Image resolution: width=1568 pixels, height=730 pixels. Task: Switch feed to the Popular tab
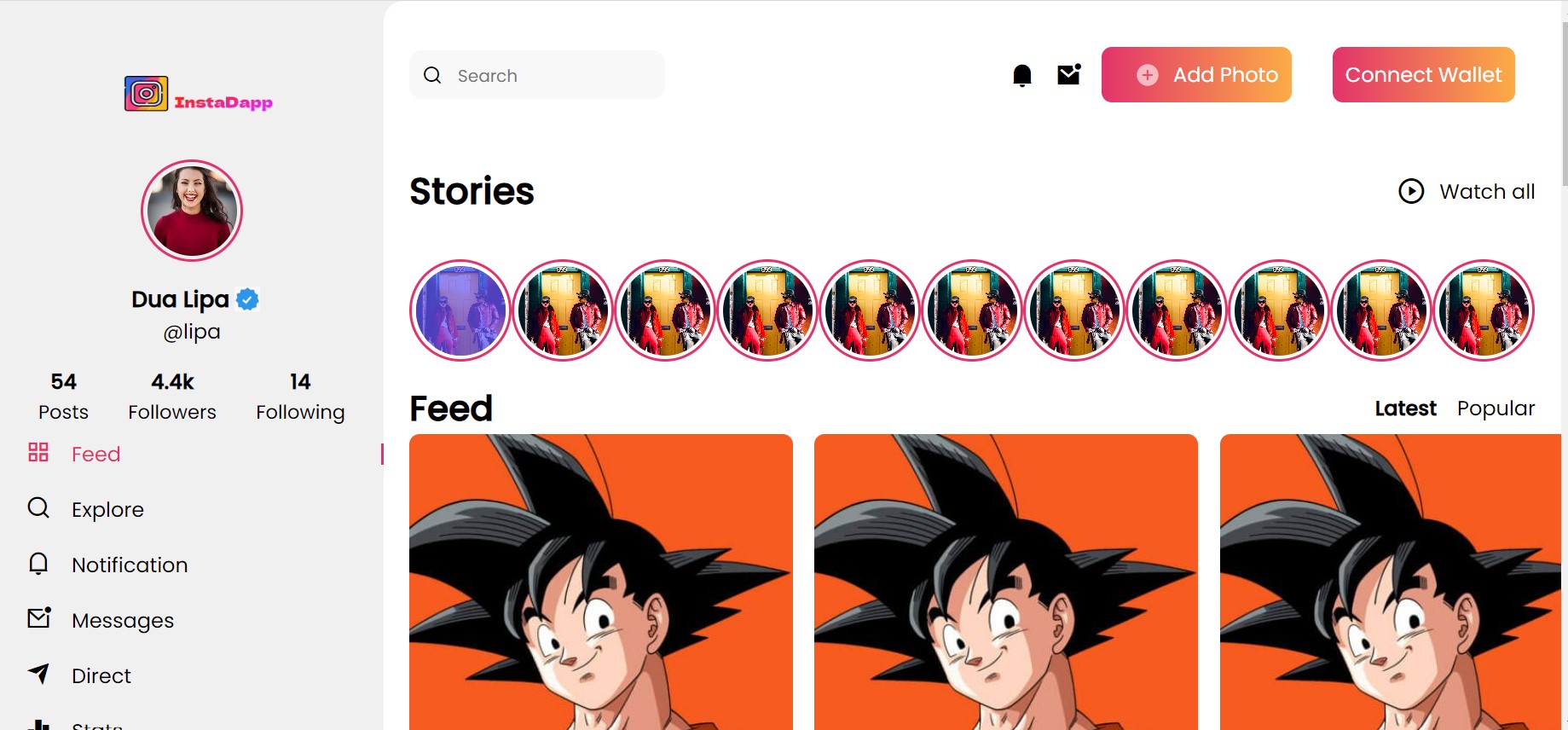click(x=1496, y=408)
